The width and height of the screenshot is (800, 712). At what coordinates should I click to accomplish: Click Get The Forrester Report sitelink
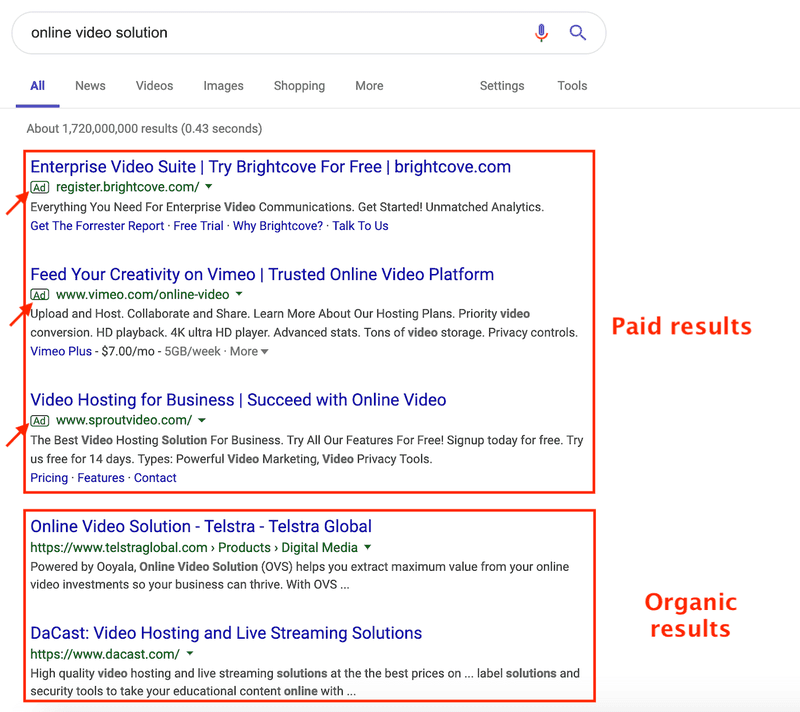coord(97,226)
